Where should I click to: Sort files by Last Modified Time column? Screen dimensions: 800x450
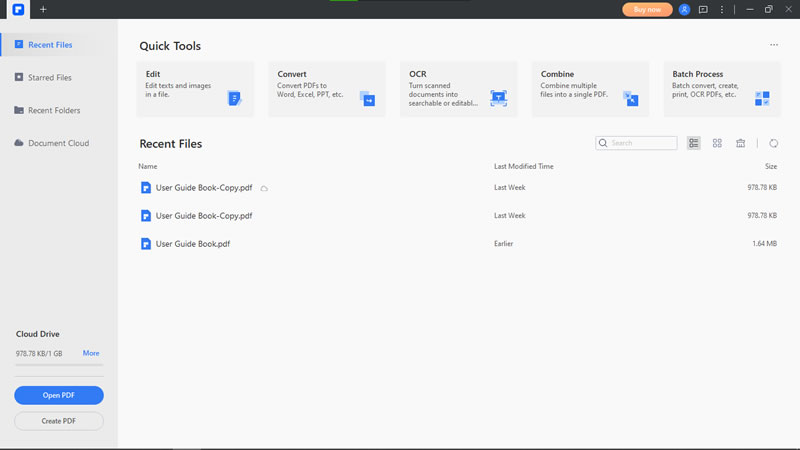[x=523, y=166]
